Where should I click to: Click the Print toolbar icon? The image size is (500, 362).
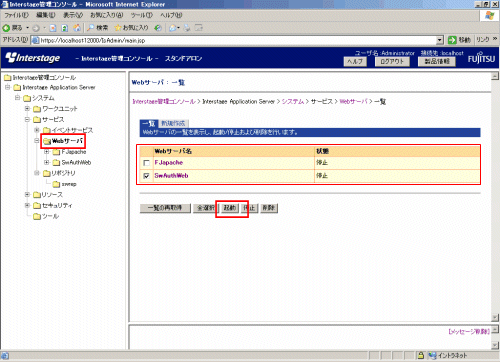click(187, 28)
